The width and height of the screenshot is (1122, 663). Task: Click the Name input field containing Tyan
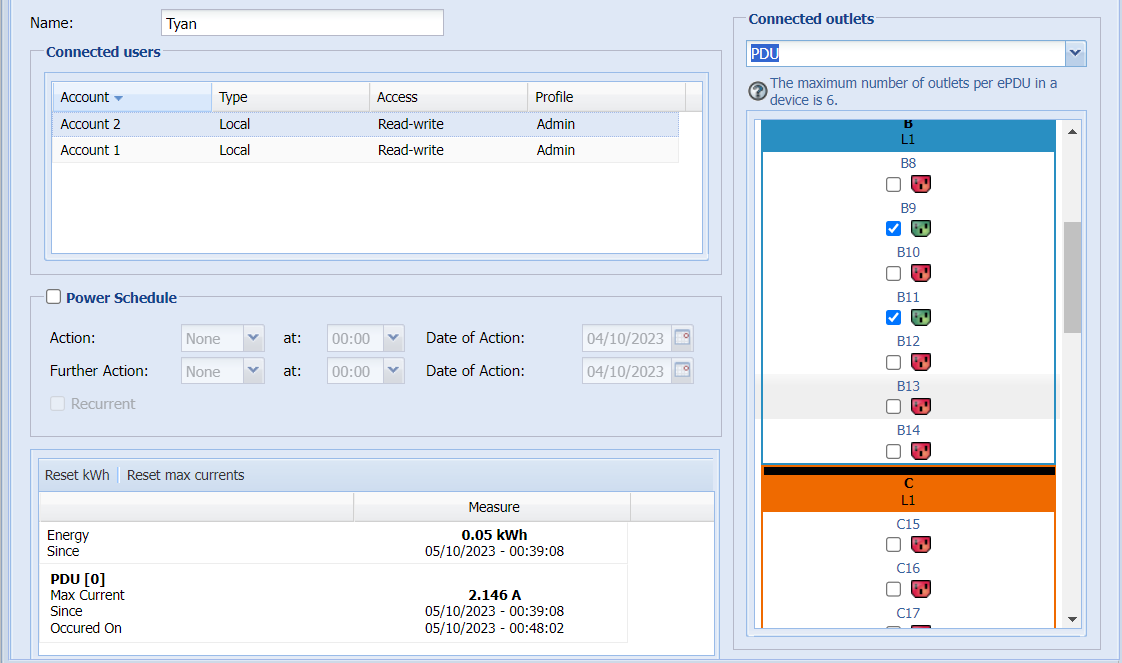[302, 23]
